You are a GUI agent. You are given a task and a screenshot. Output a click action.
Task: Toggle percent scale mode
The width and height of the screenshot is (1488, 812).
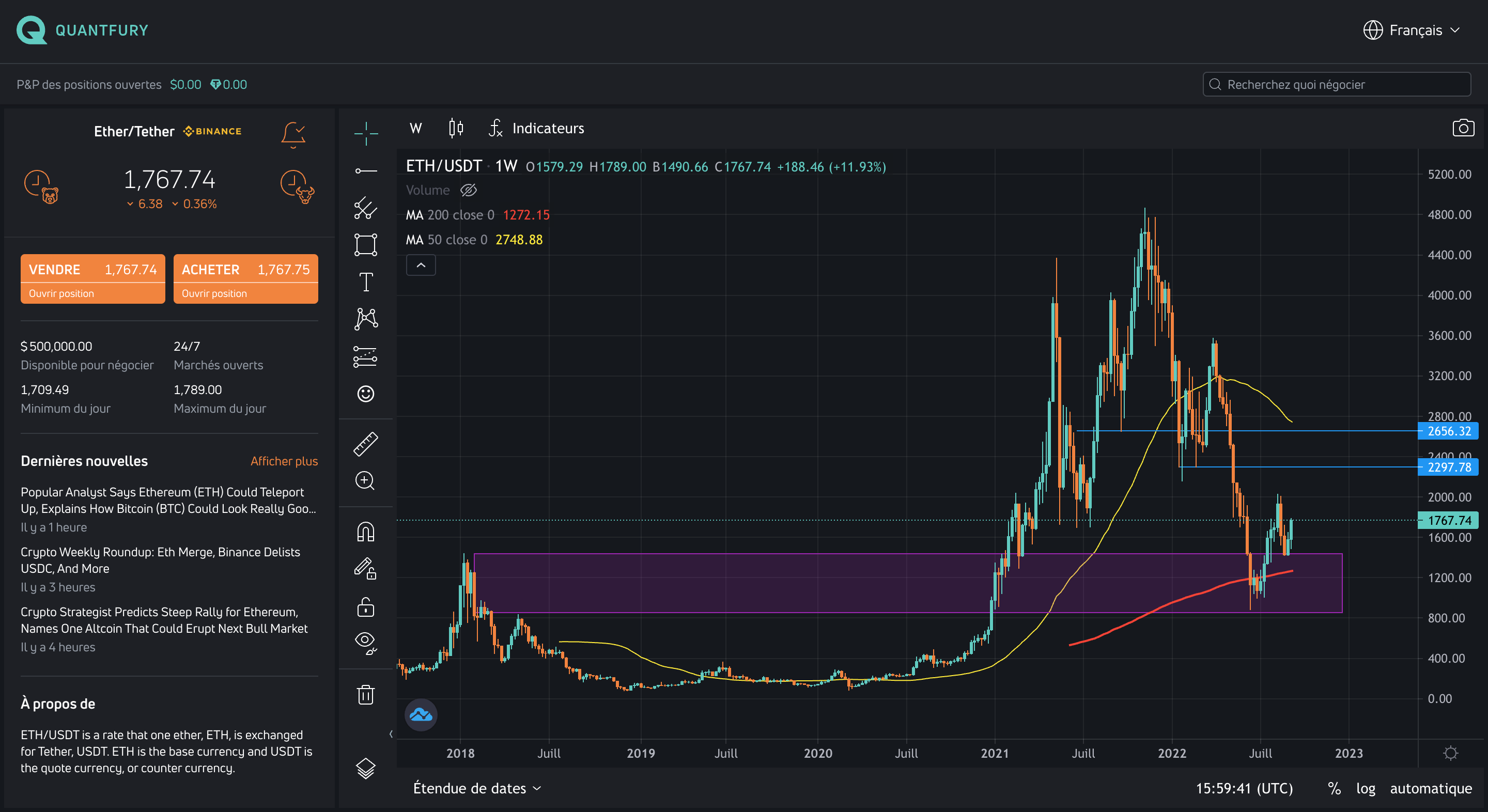pos(1334,788)
